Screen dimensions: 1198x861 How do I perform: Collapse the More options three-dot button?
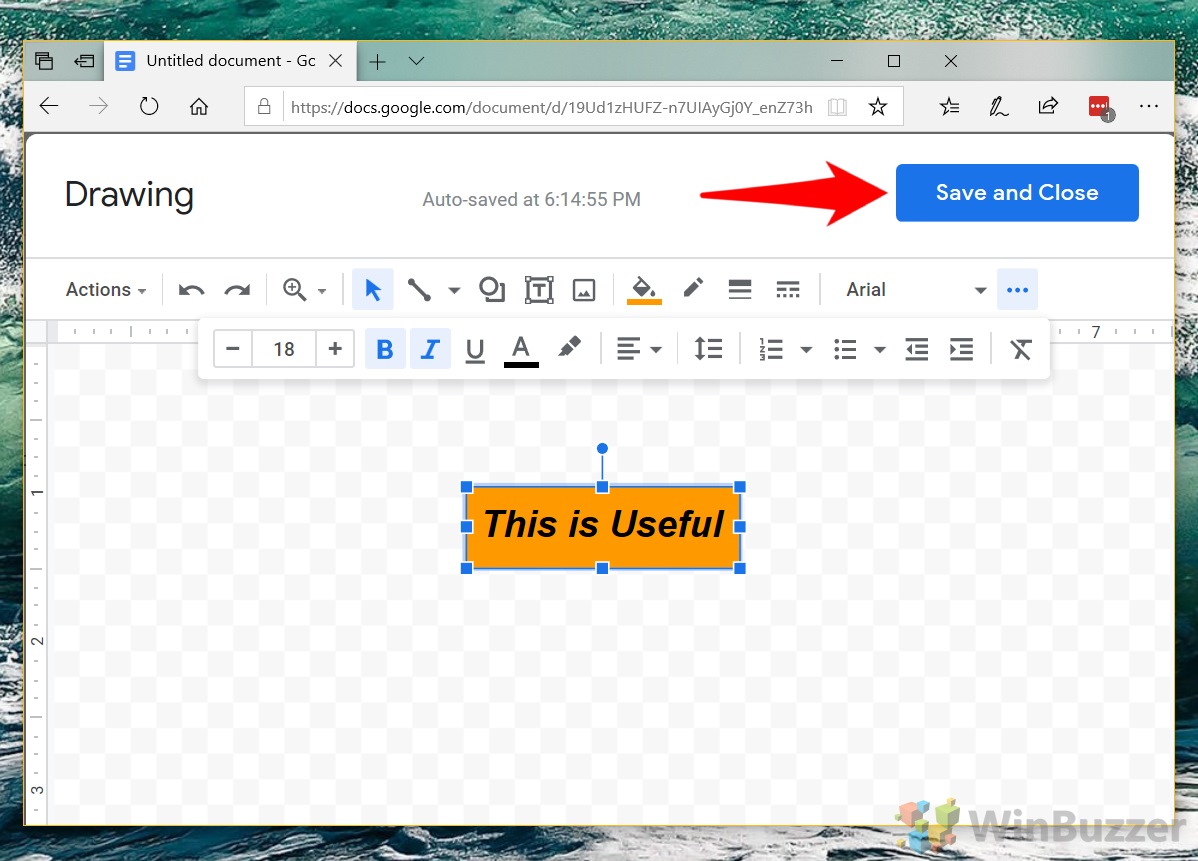coord(1017,290)
